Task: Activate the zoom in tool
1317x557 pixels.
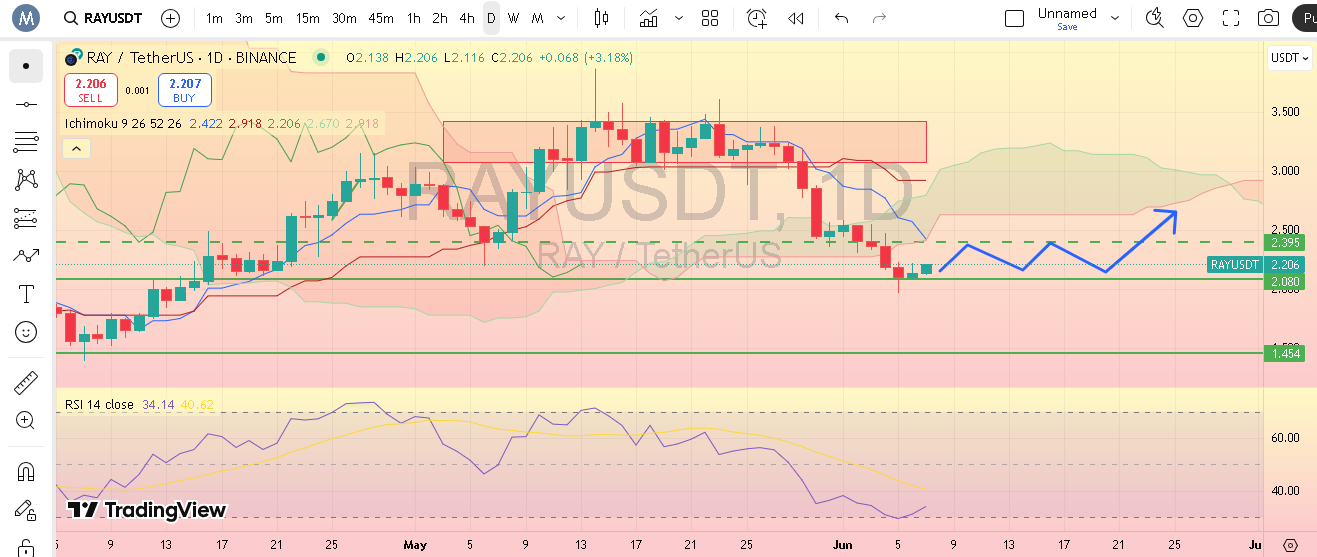Action: tap(26, 420)
